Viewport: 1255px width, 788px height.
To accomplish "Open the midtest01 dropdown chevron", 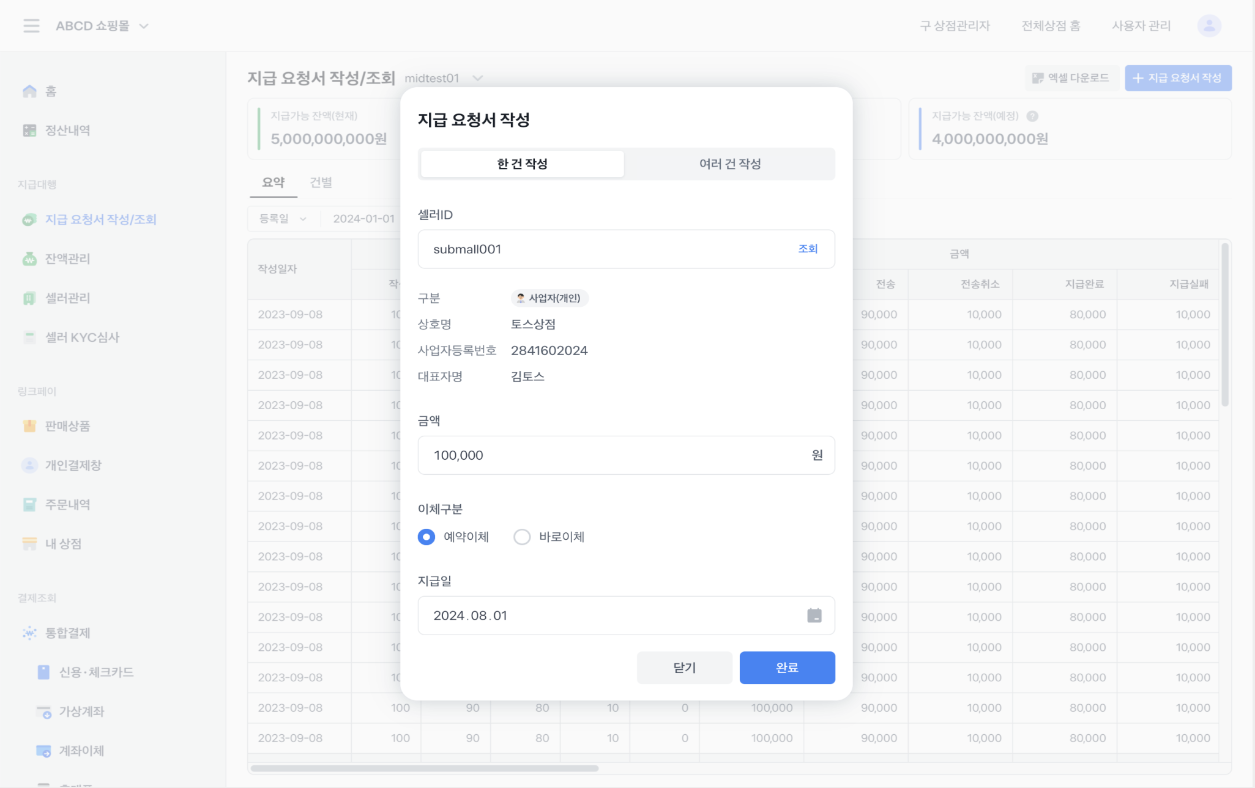I will (478, 78).
